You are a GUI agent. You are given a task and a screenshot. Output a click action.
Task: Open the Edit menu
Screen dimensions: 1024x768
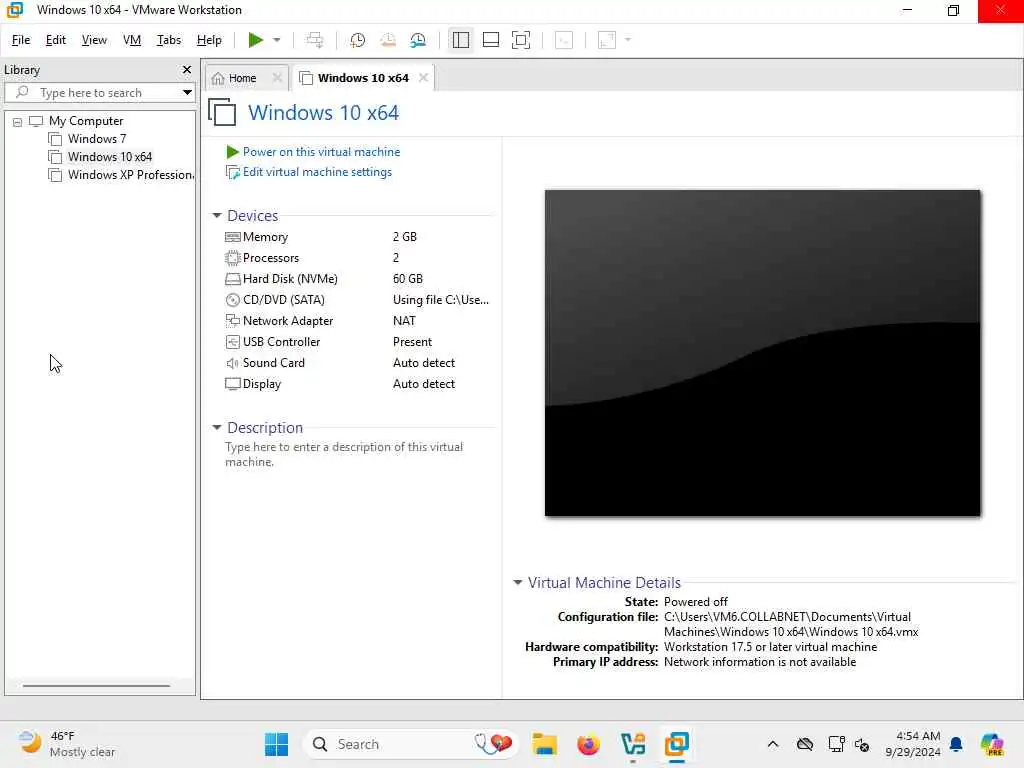pos(56,40)
